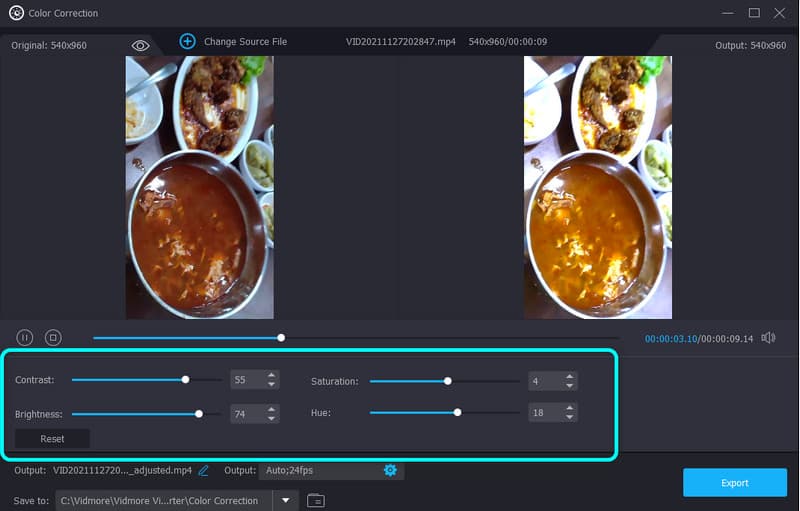Toggle the original preview eye icon
Screen dimensions: 800x511
pos(140,46)
